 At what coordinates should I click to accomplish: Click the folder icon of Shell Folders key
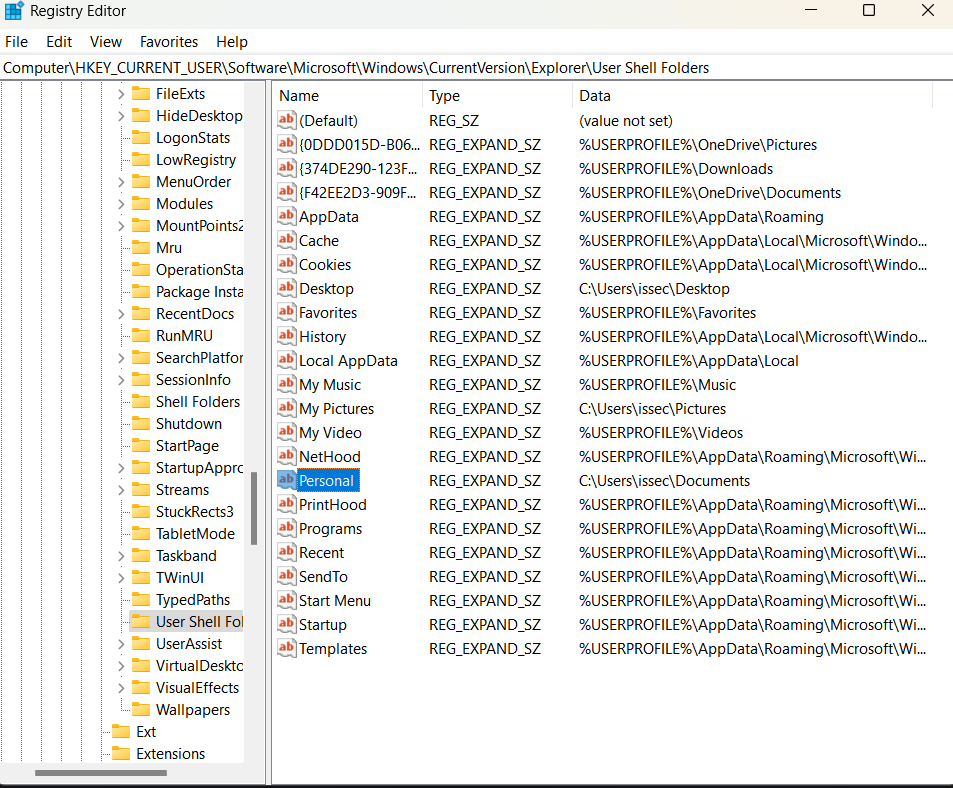click(x=141, y=402)
